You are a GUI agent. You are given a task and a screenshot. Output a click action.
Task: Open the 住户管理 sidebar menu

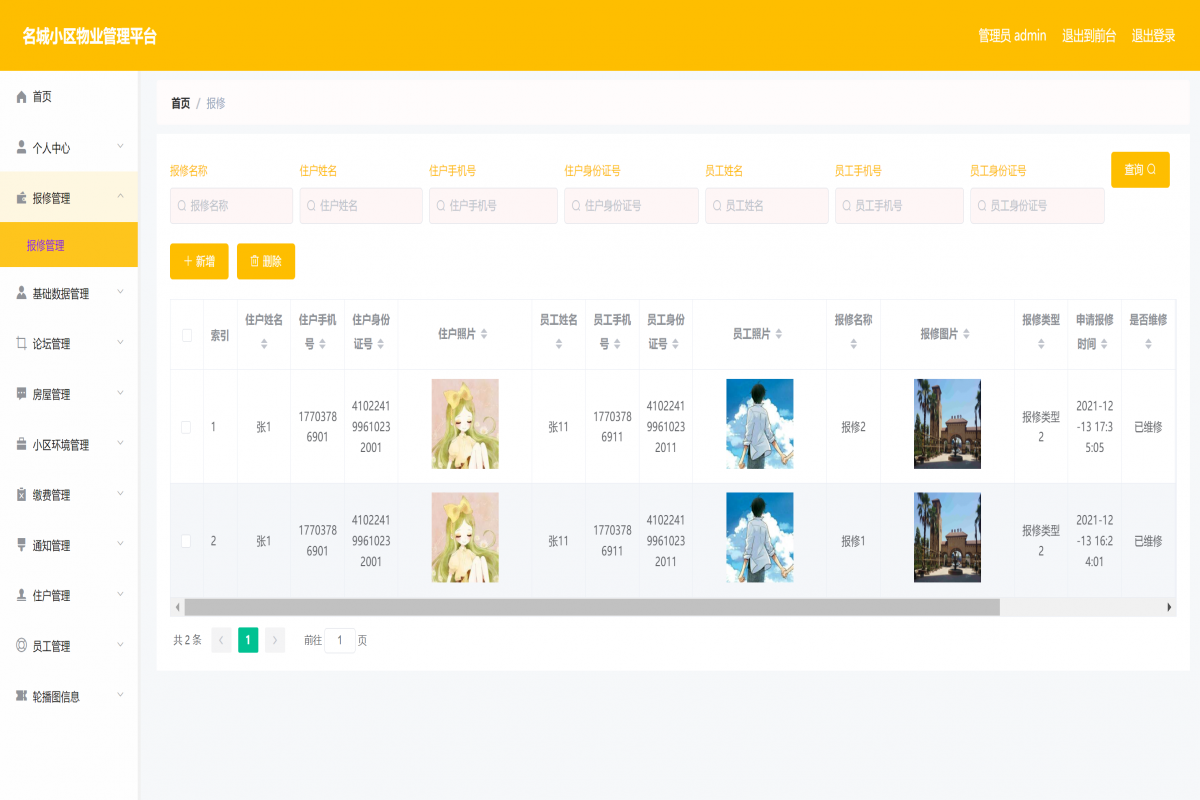52,596
